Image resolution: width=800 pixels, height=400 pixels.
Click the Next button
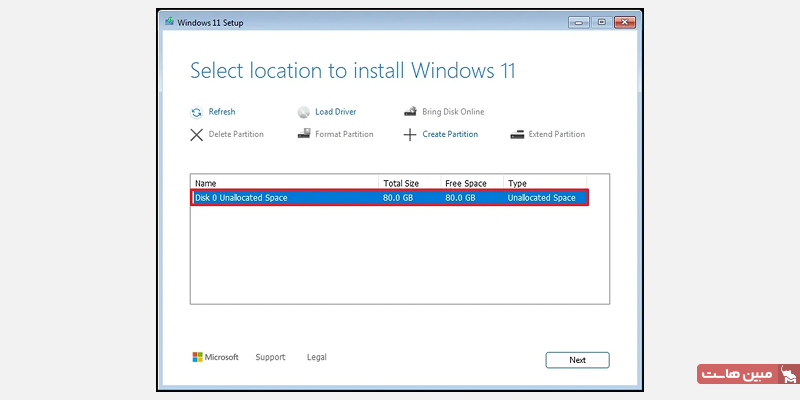point(578,360)
